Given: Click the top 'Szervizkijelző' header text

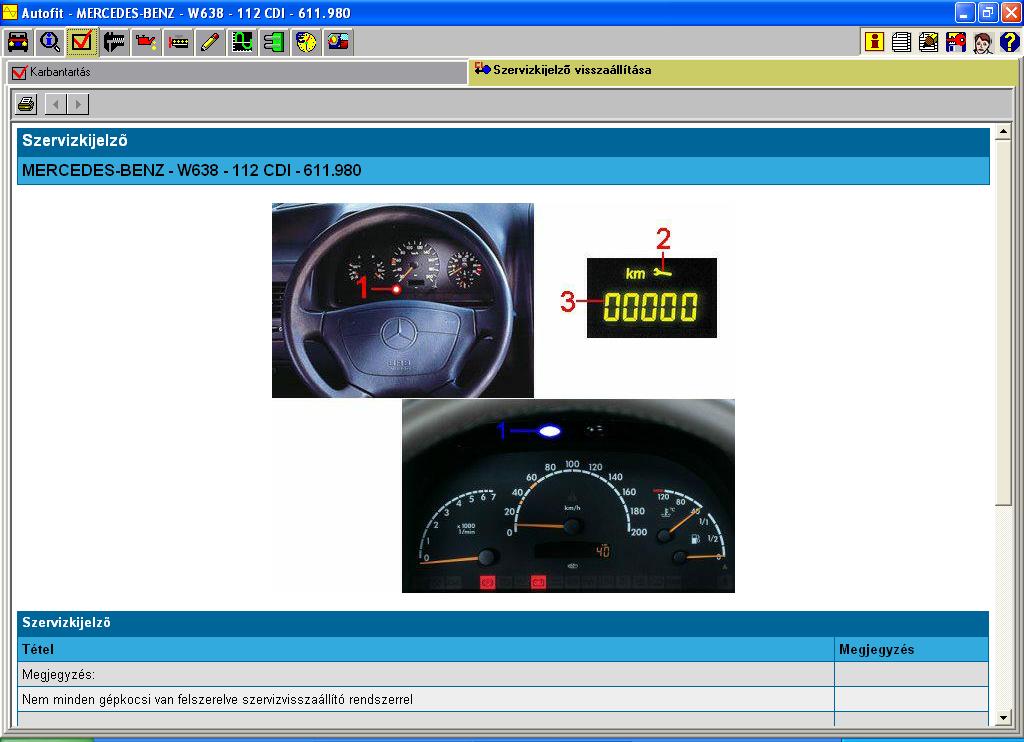Looking at the screenshot, I should click(x=74, y=140).
